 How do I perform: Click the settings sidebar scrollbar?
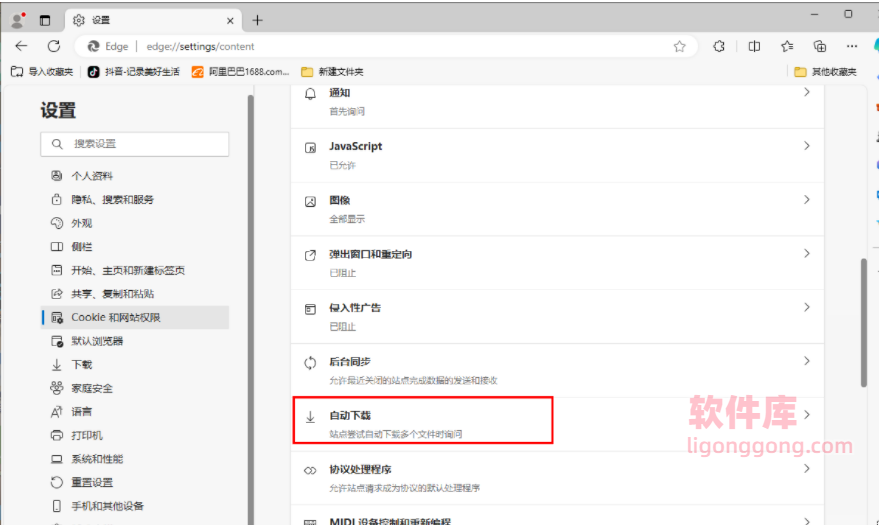coord(251,310)
